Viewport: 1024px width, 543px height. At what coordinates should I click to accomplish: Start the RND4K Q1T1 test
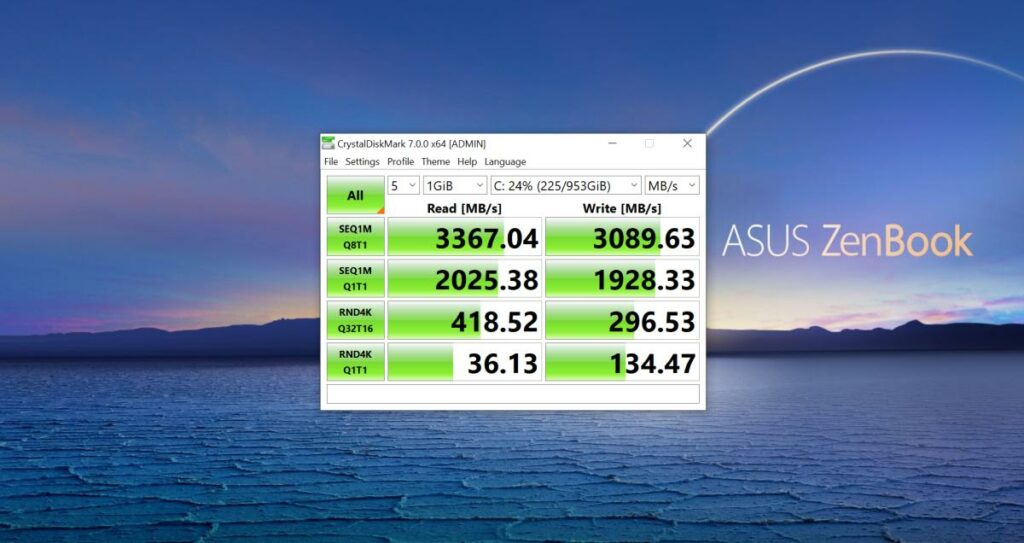(355, 361)
